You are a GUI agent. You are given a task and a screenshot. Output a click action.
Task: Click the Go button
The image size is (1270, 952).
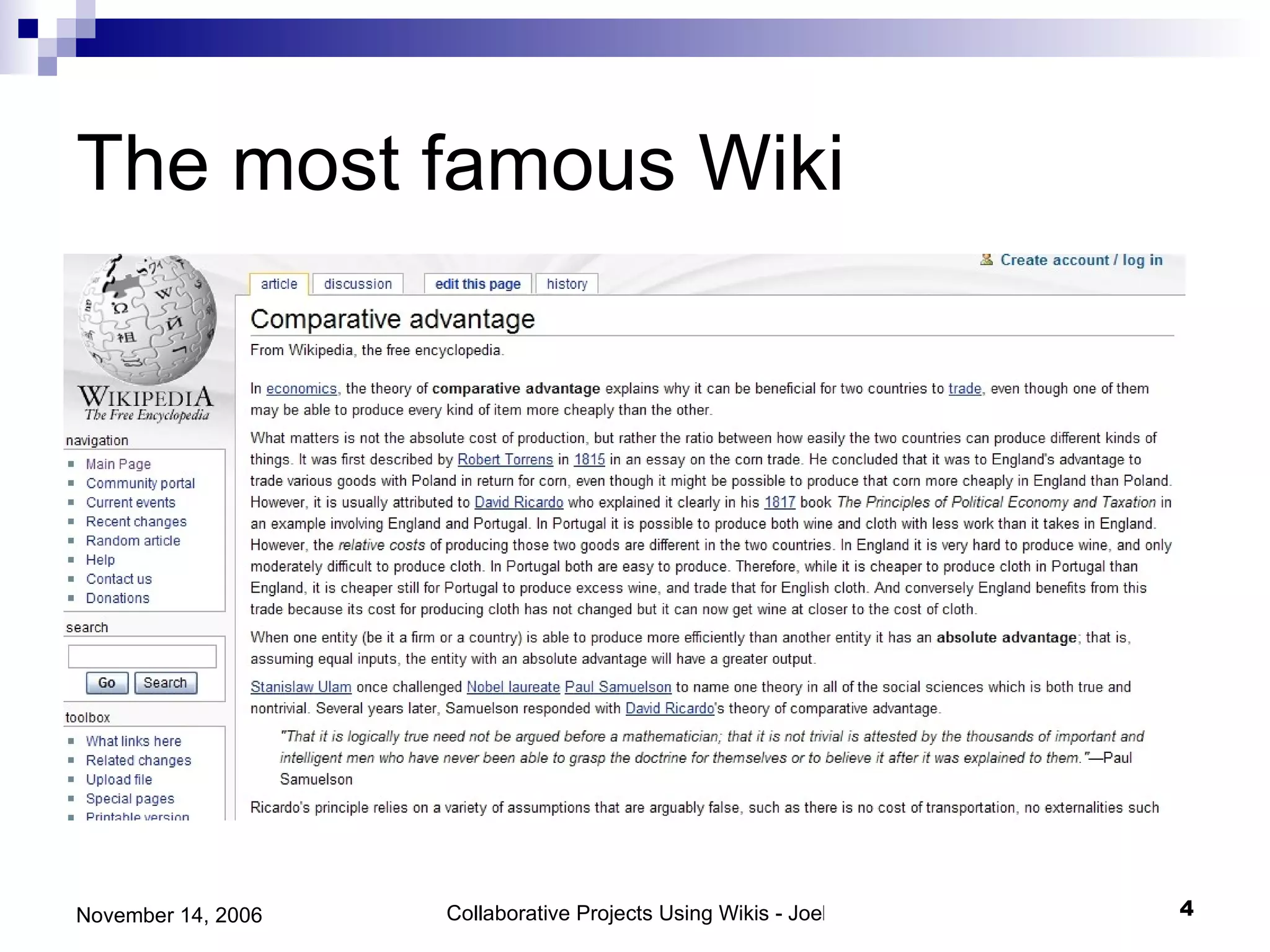107,683
